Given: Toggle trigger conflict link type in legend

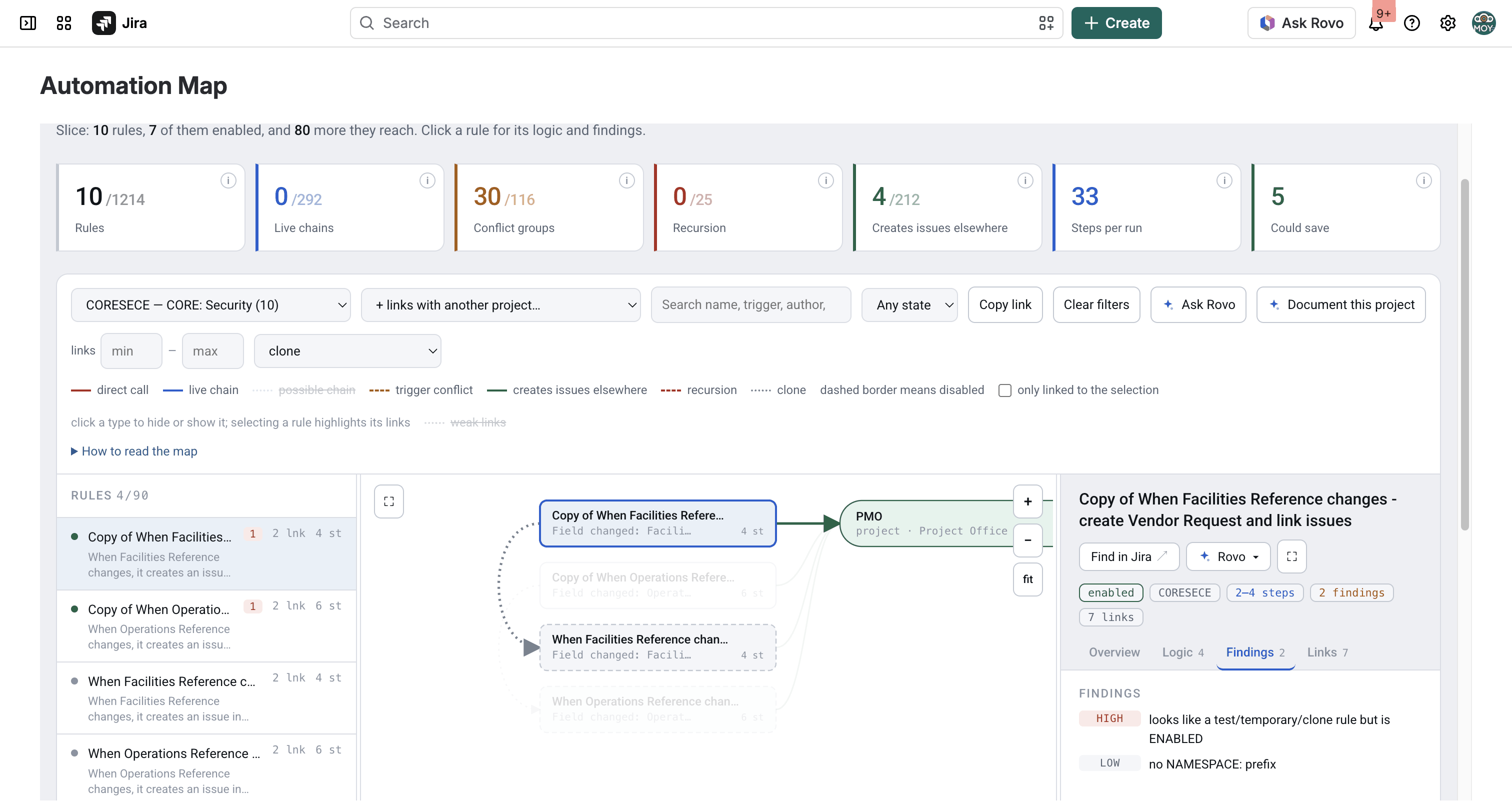Looking at the screenshot, I should pos(421,390).
